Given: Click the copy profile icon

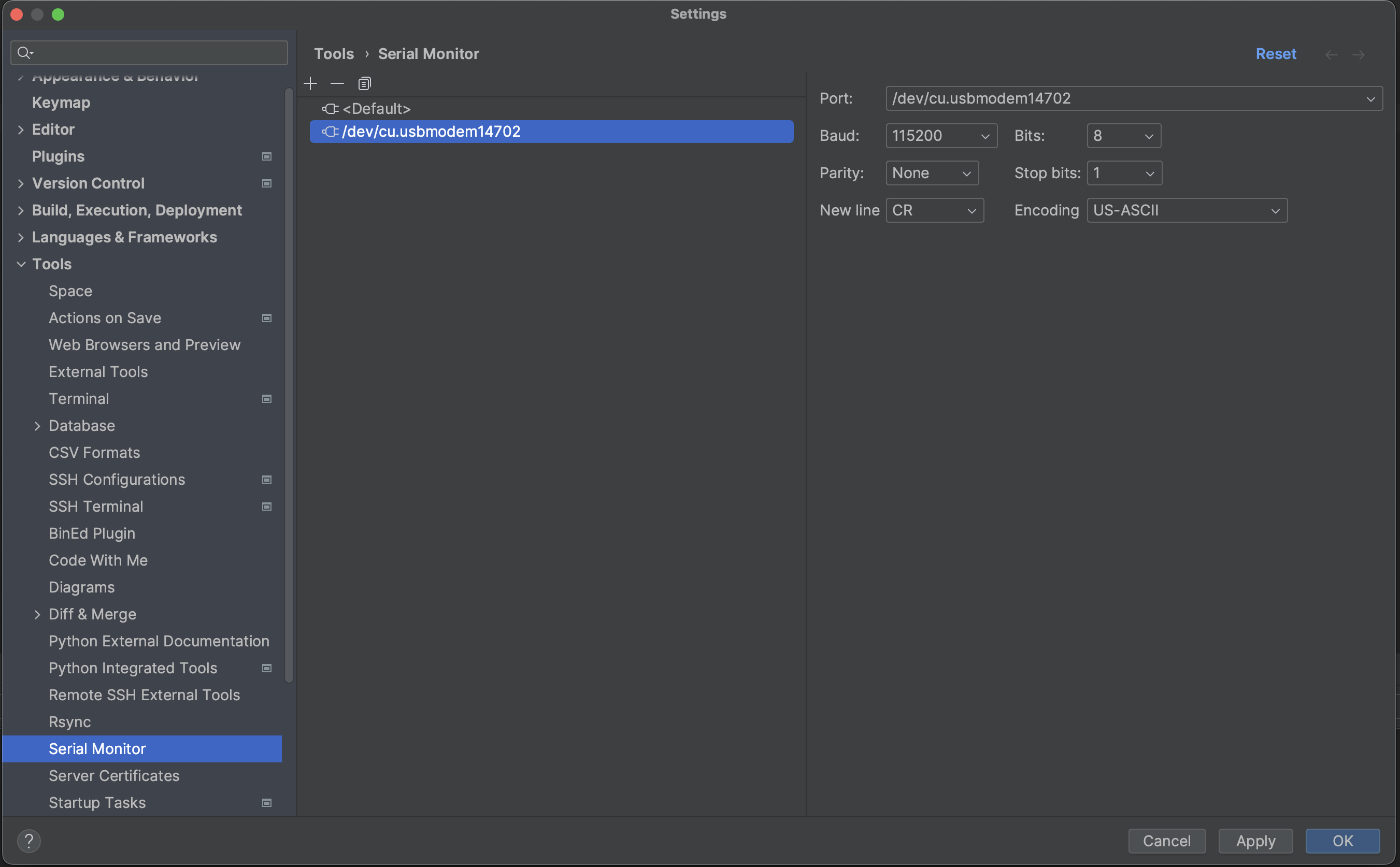Looking at the screenshot, I should pos(364,84).
